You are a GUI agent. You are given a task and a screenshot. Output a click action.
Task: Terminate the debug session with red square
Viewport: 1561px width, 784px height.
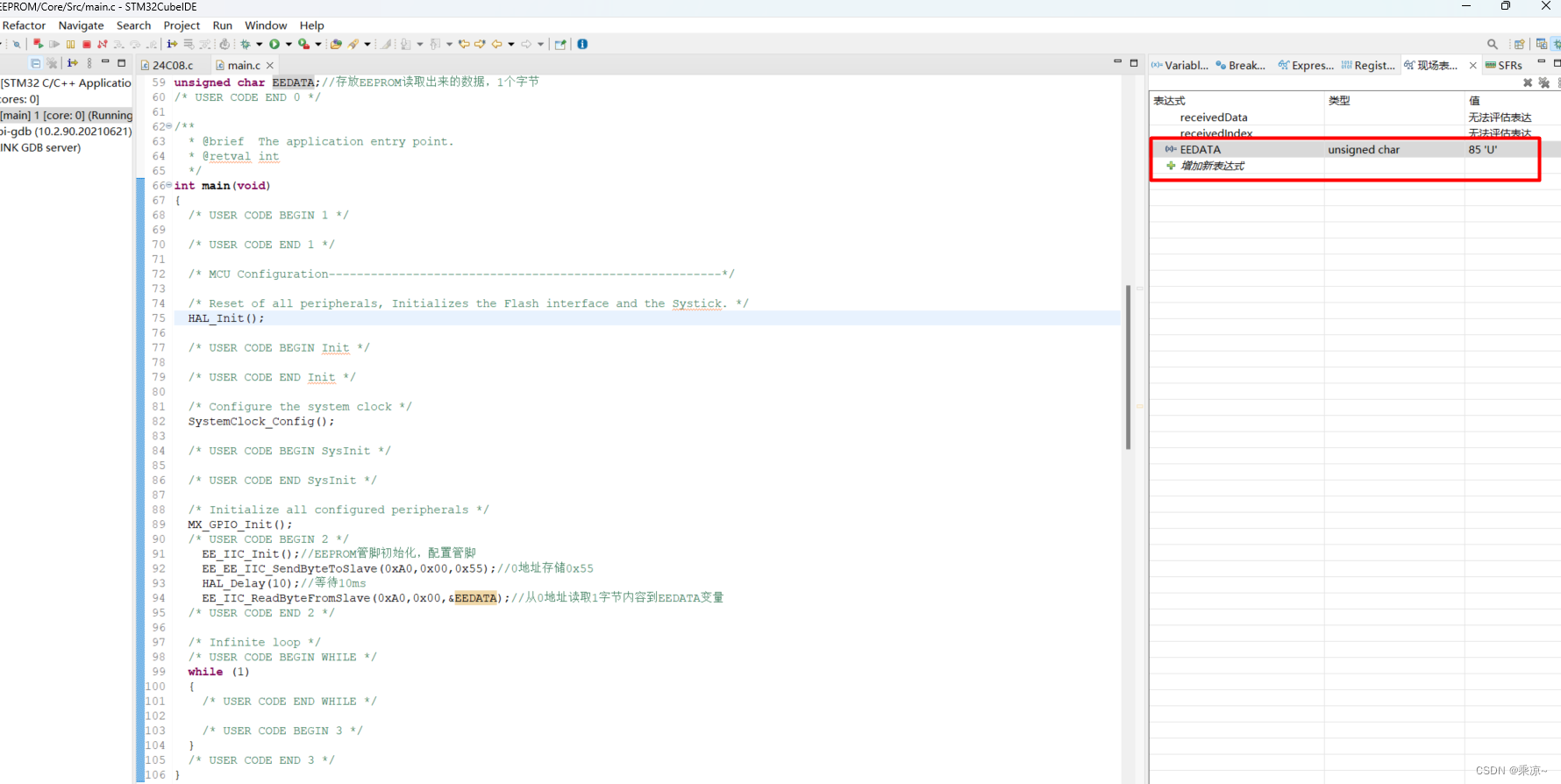[x=87, y=44]
